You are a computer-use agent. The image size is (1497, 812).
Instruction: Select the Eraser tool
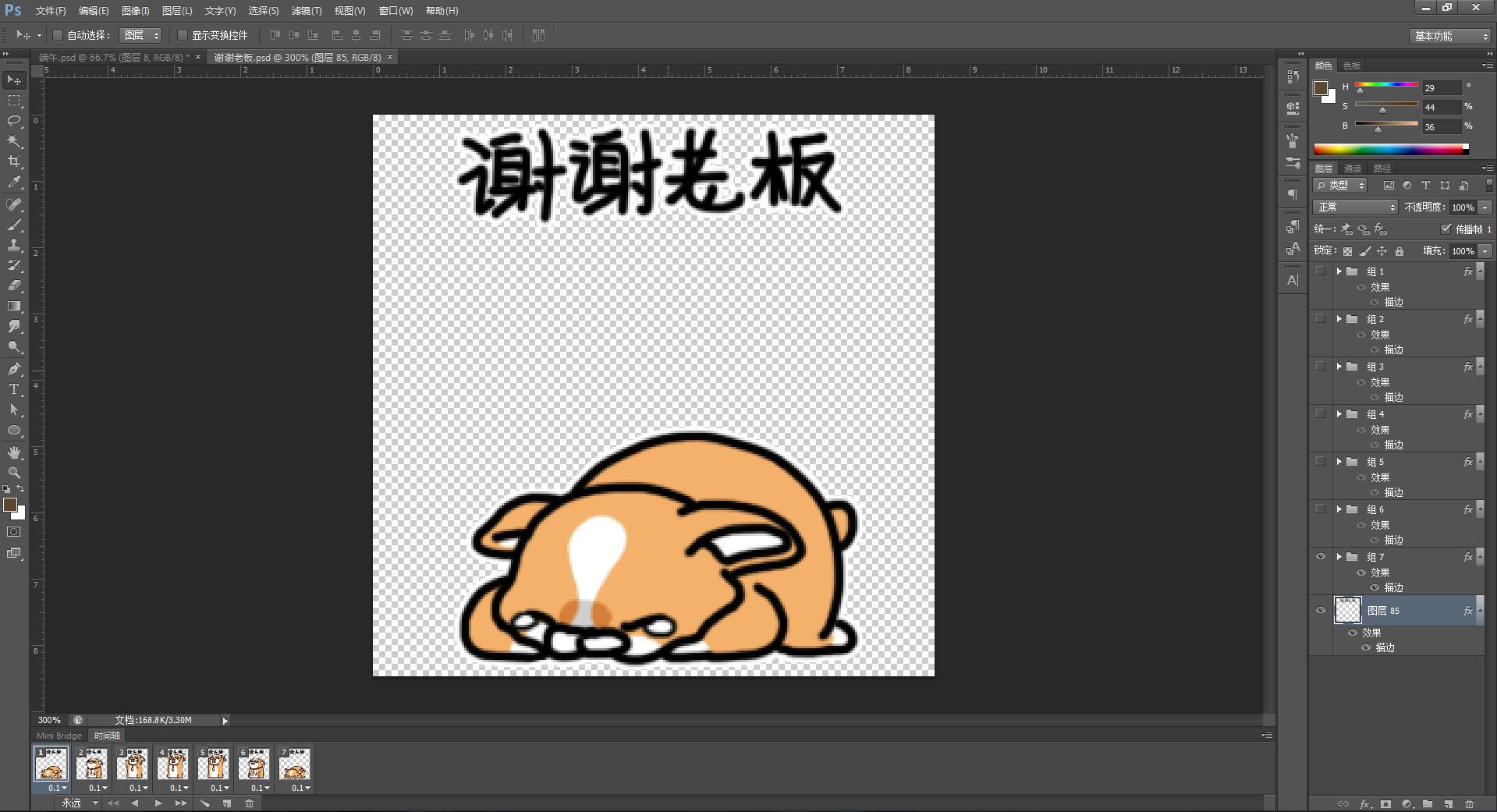14,285
